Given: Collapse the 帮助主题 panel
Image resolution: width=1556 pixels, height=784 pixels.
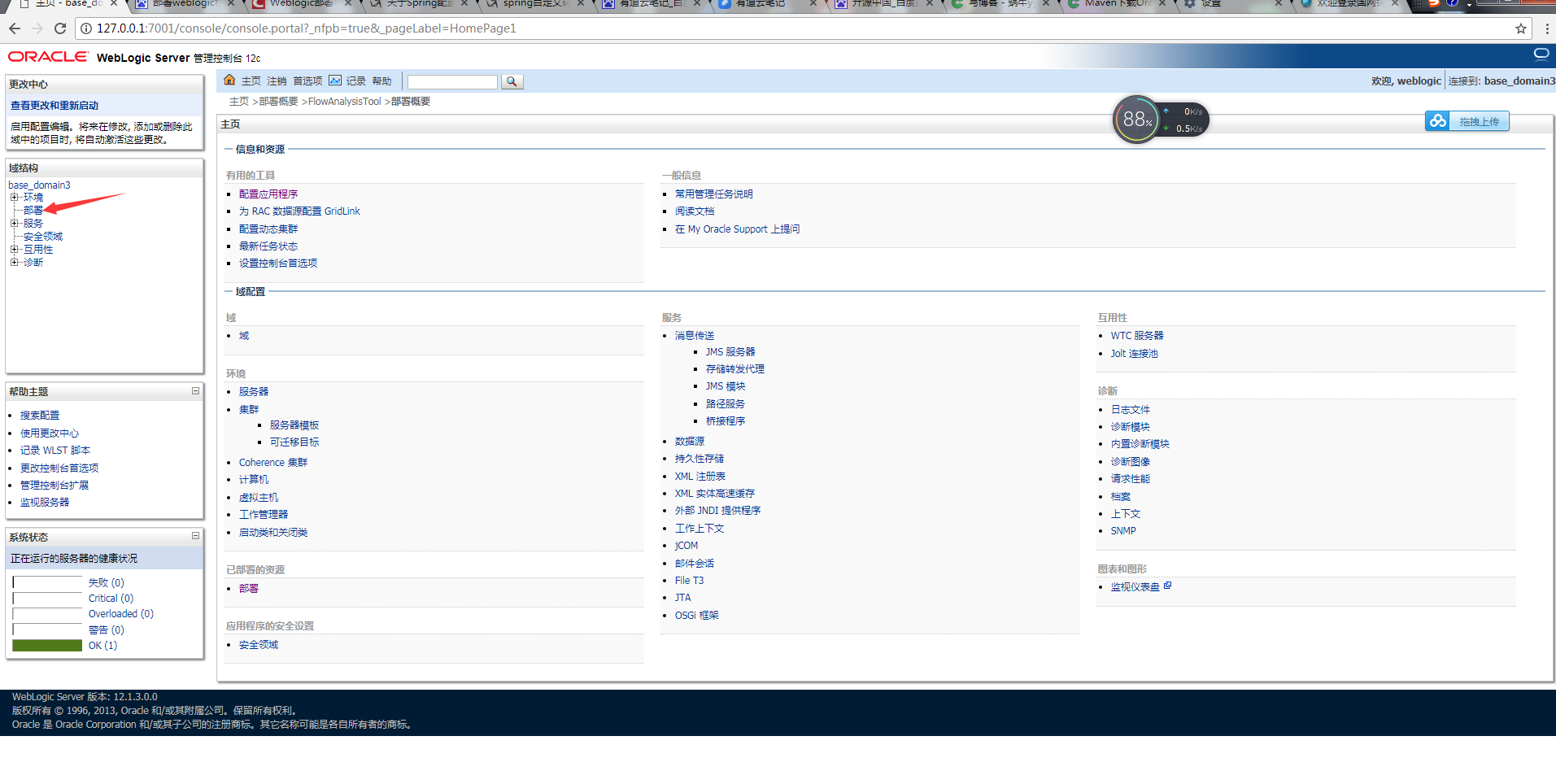Looking at the screenshot, I should [195, 391].
